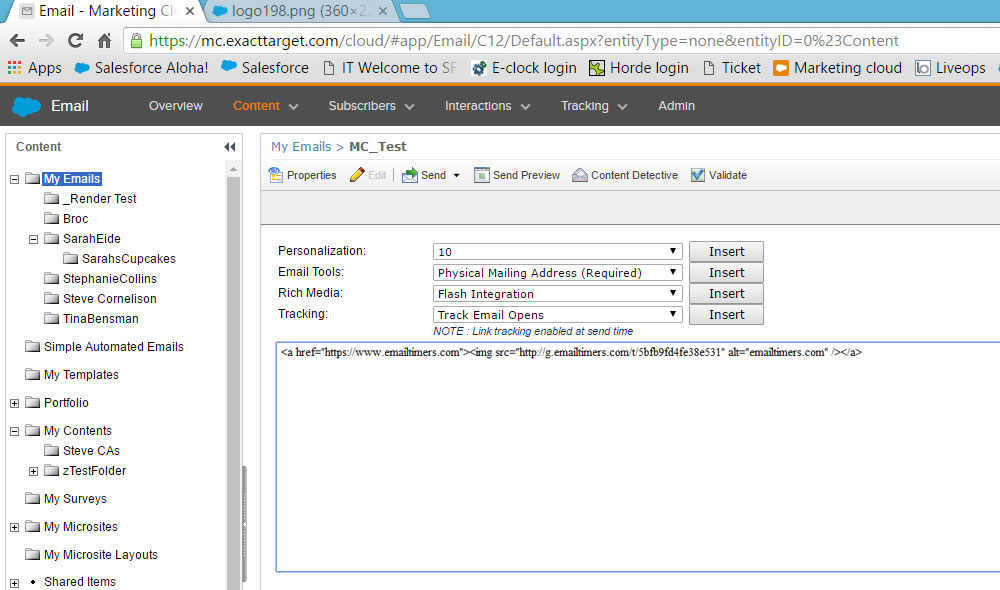Open the Marketing cloud bookmark

coord(837,68)
